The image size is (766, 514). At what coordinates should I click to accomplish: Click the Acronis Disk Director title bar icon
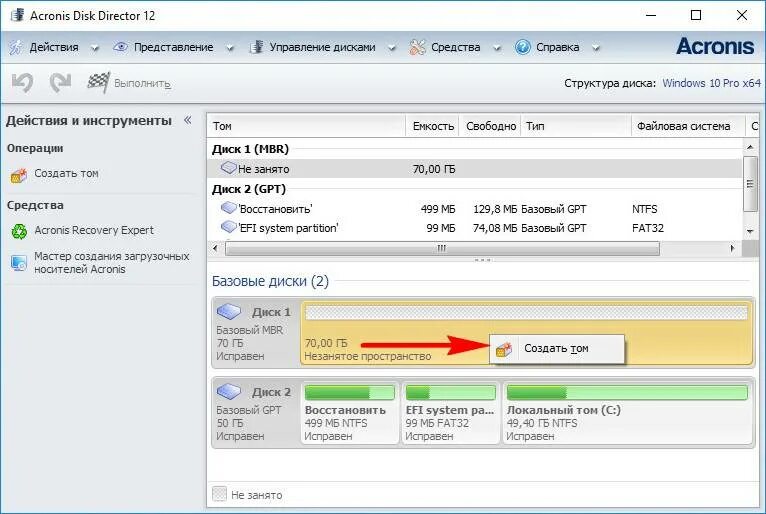coord(18,15)
